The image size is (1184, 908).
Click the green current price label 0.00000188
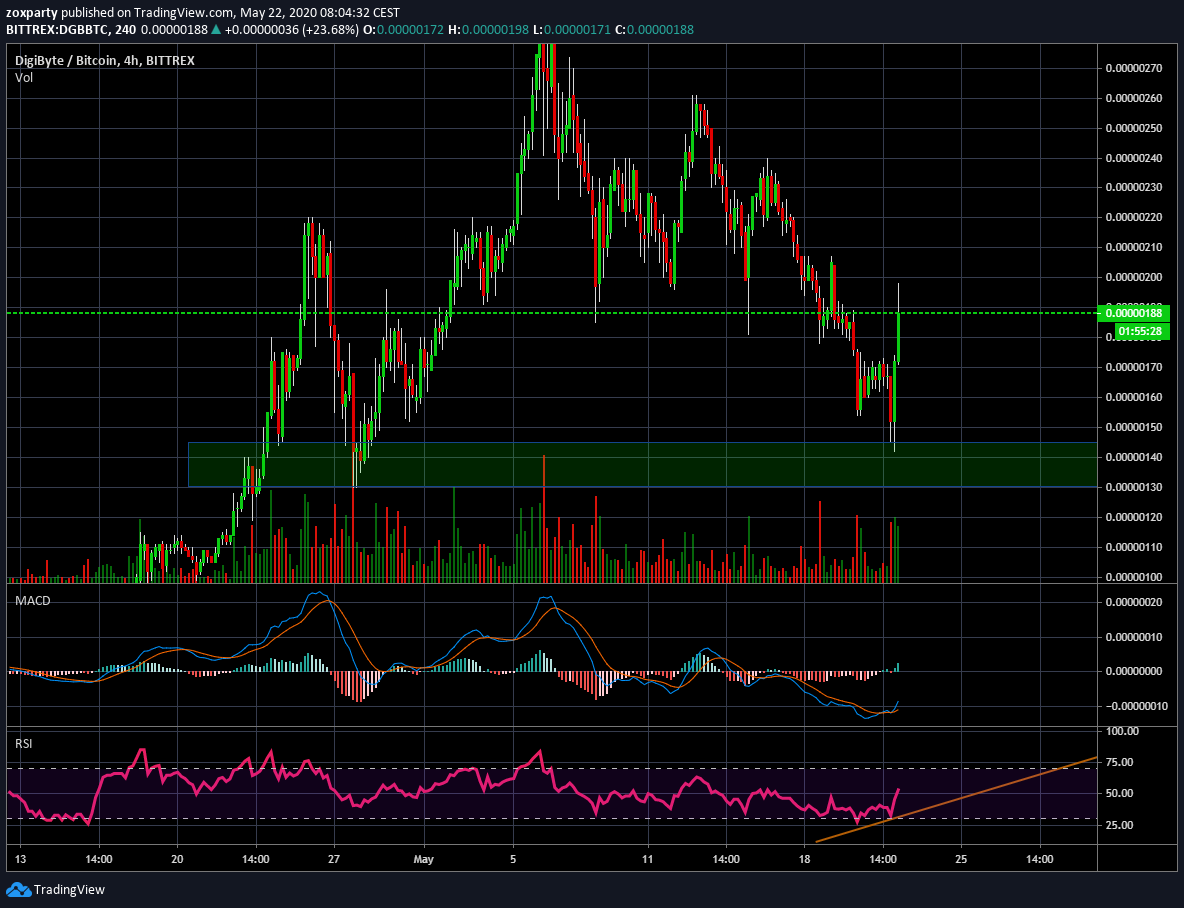[1133, 313]
